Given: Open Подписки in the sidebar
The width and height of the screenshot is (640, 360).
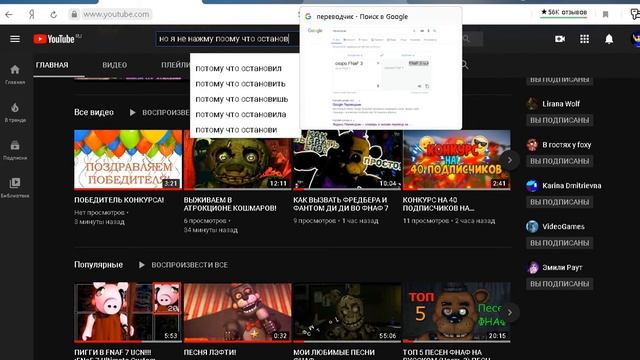Looking at the screenshot, I should 15,150.
